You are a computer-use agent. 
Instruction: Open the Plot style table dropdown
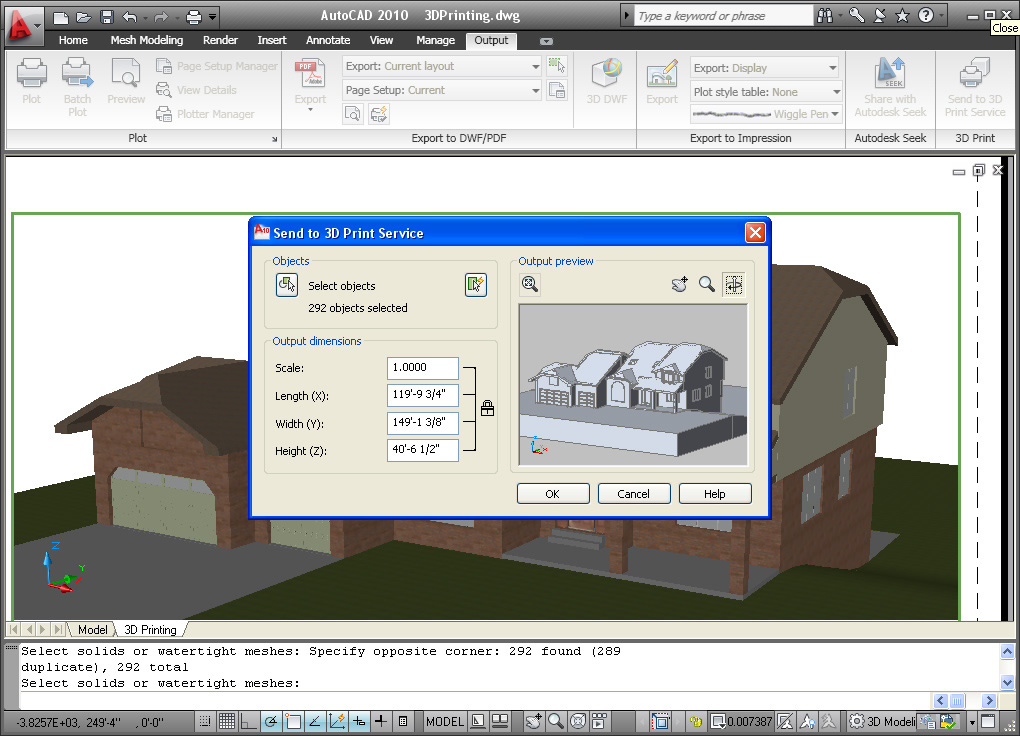(765, 92)
